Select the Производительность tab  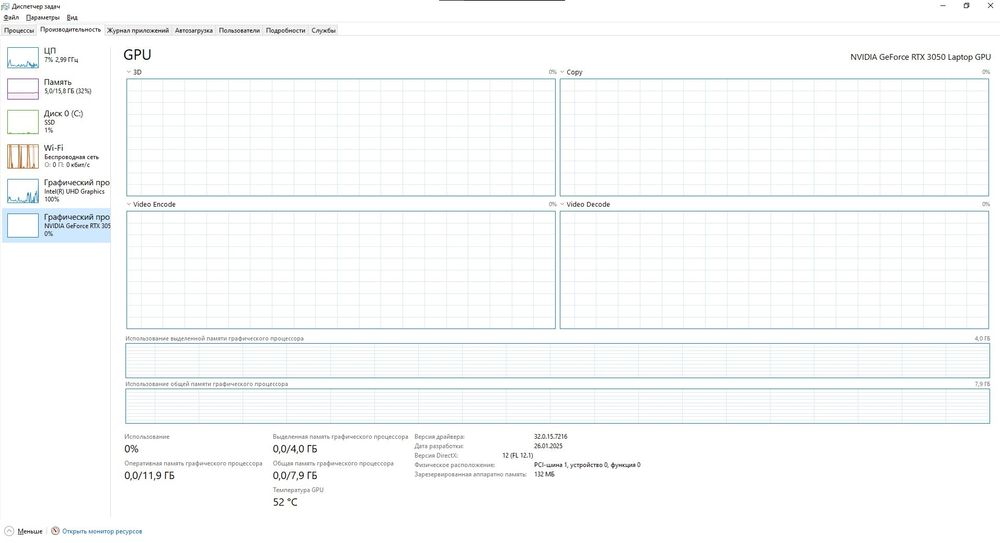click(x=70, y=29)
